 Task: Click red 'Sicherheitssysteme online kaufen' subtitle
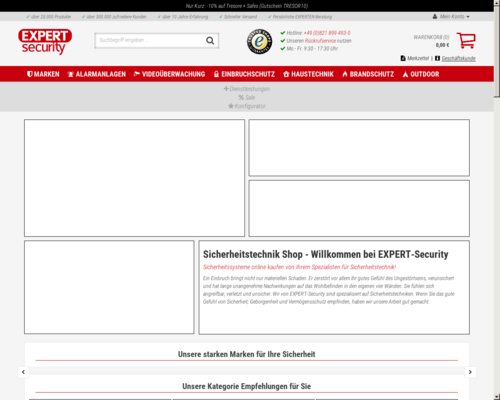(x=299, y=267)
